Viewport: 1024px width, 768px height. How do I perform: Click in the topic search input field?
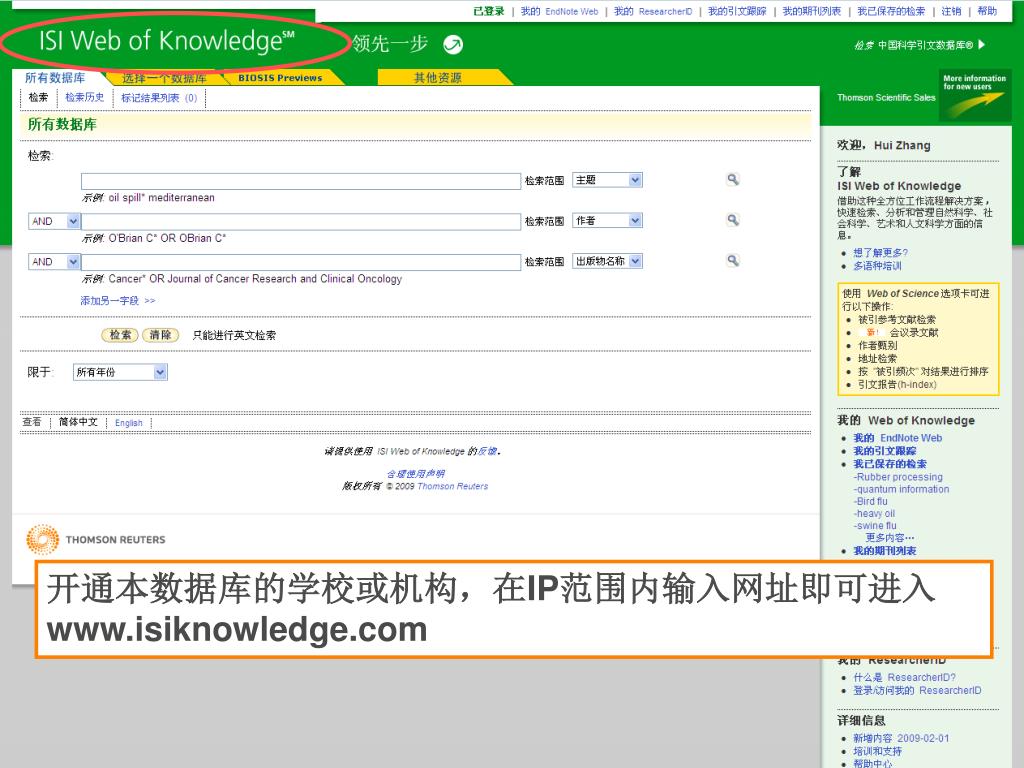click(301, 181)
